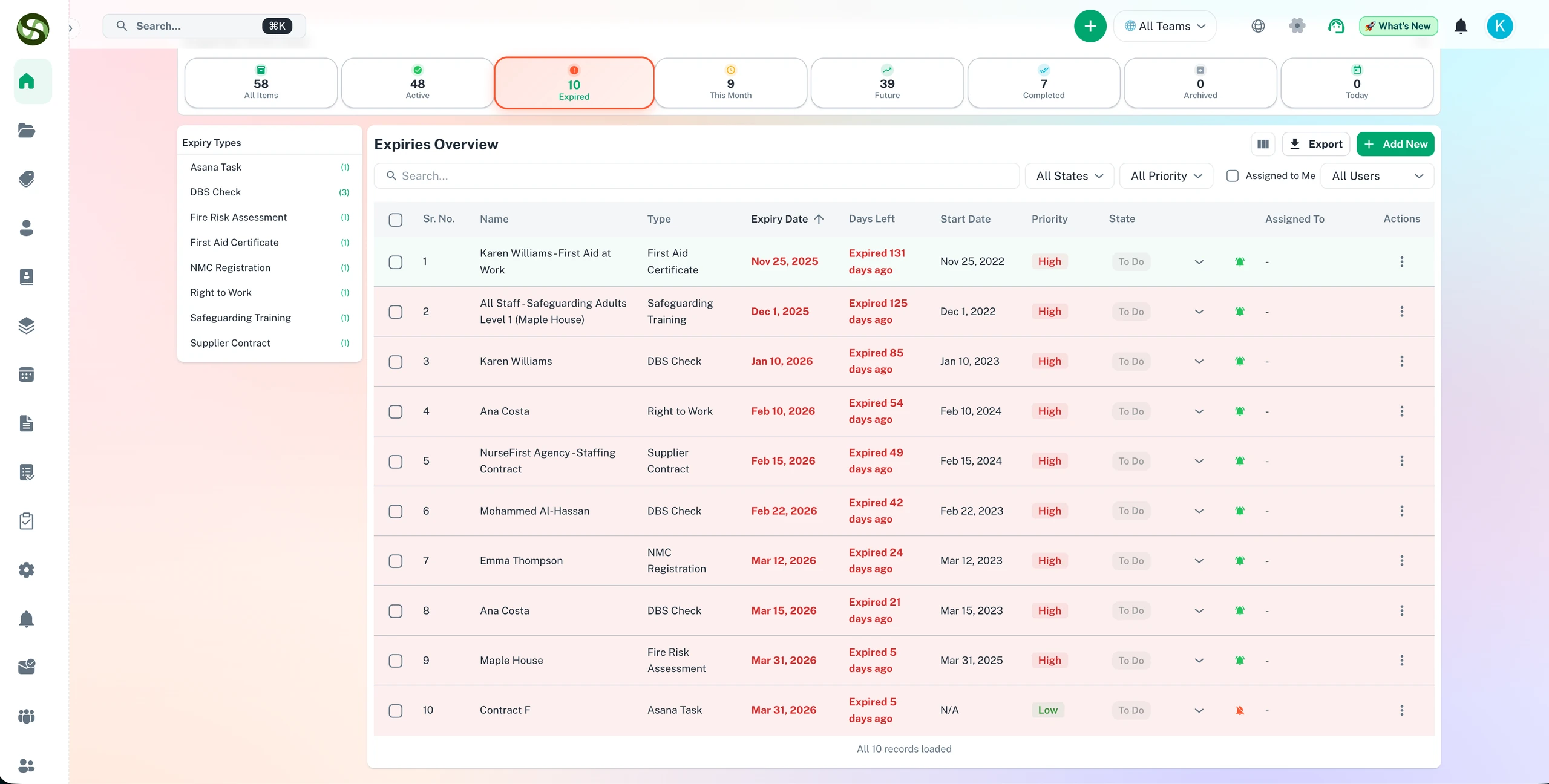Click the green plus create button
The width and height of the screenshot is (1549, 784).
(x=1090, y=26)
